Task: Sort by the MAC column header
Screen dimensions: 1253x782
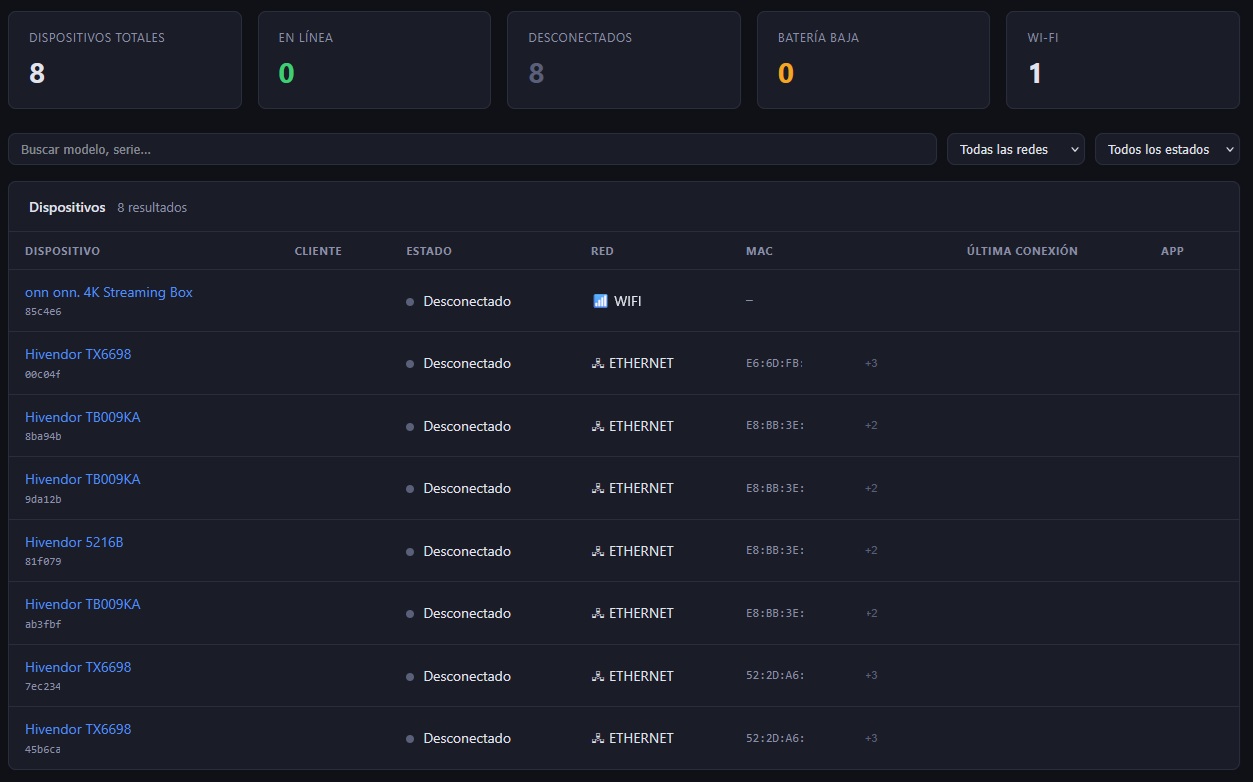Action: (759, 251)
